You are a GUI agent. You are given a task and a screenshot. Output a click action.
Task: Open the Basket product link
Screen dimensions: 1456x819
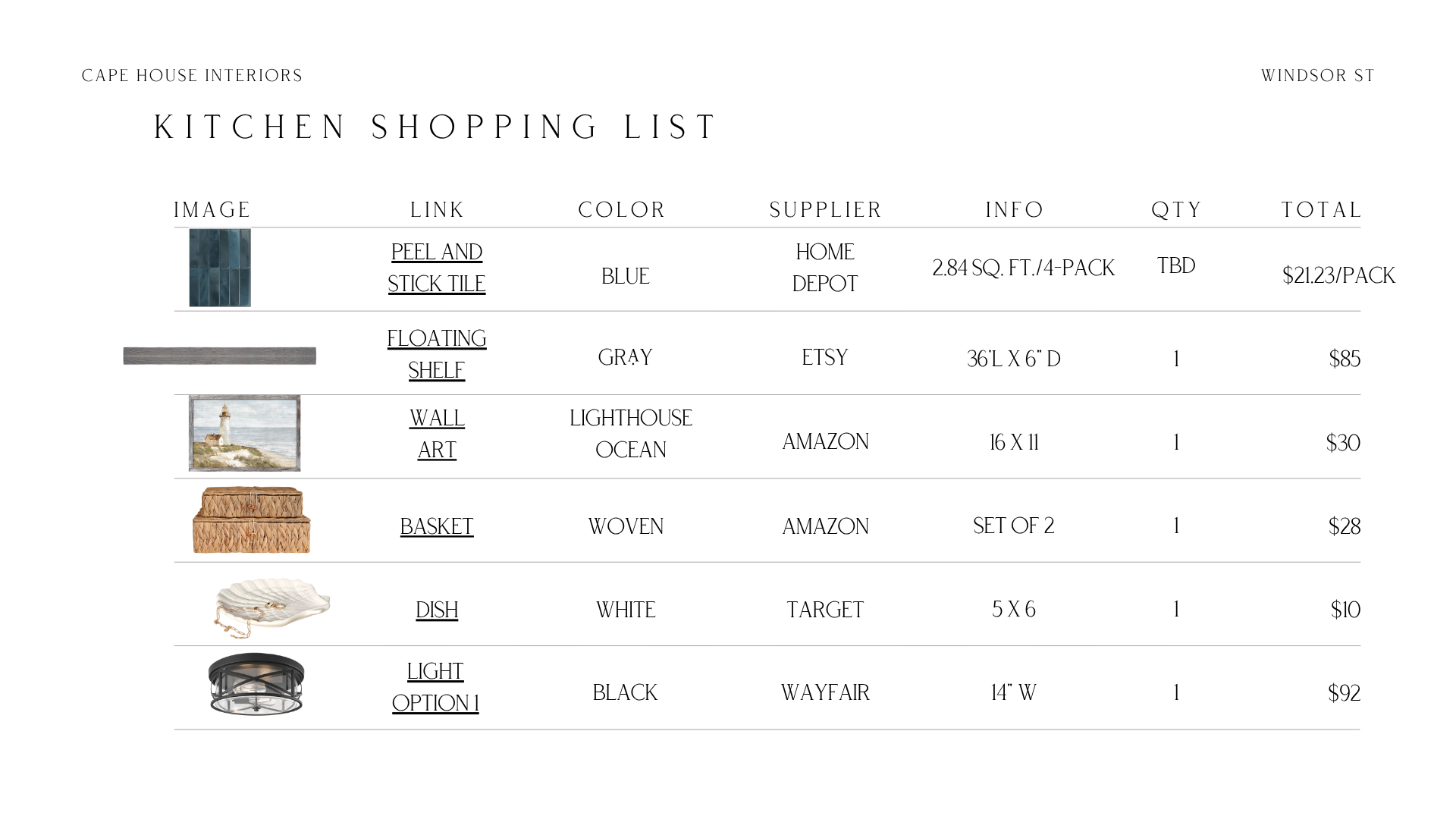point(437,526)
